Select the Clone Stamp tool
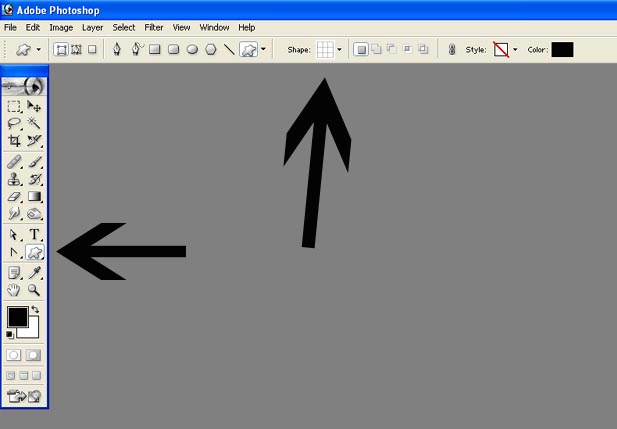The image size is (617, 429). 14,179
